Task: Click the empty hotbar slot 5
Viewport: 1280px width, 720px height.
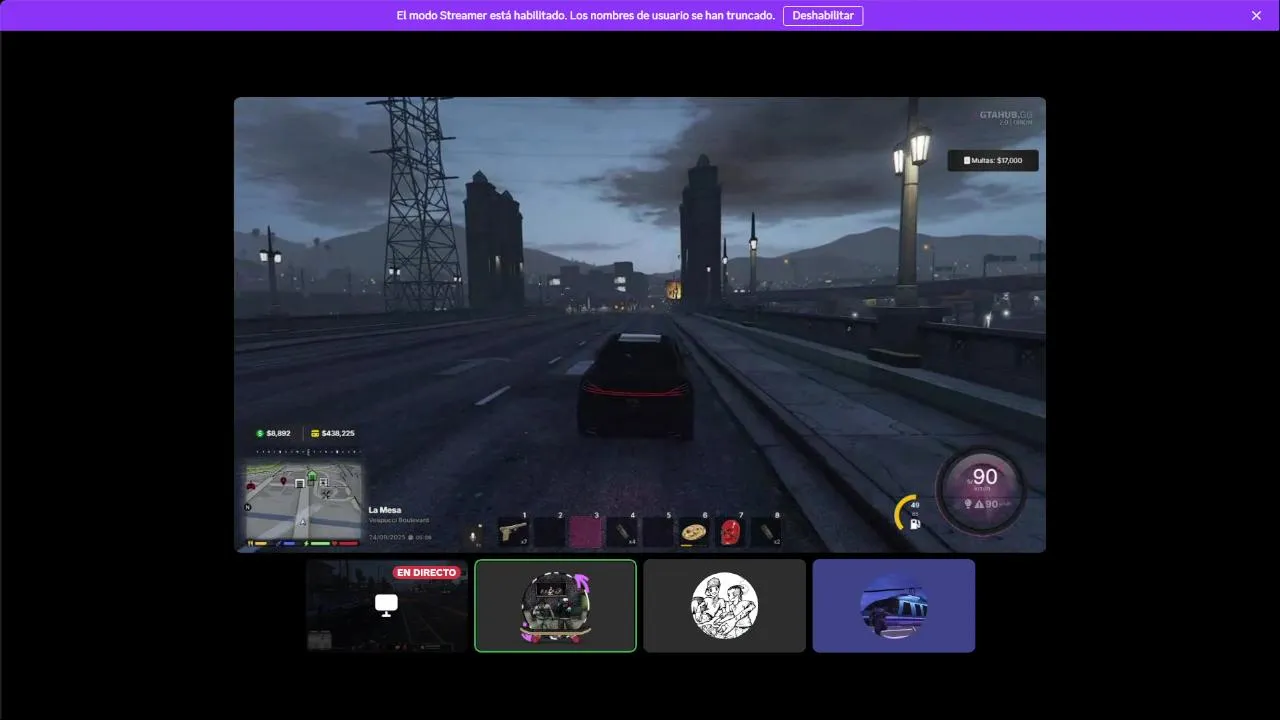Action: (657, 531)
